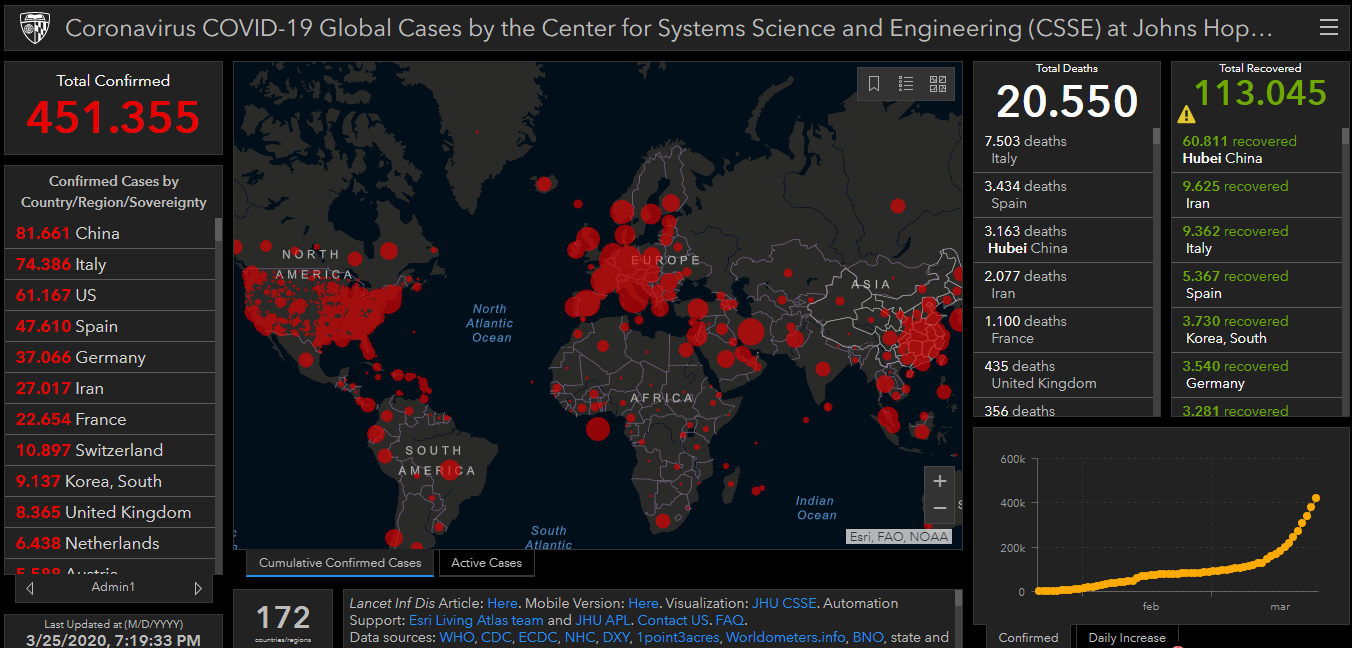Open the Esri Living Atlas team link

(476, 620)
